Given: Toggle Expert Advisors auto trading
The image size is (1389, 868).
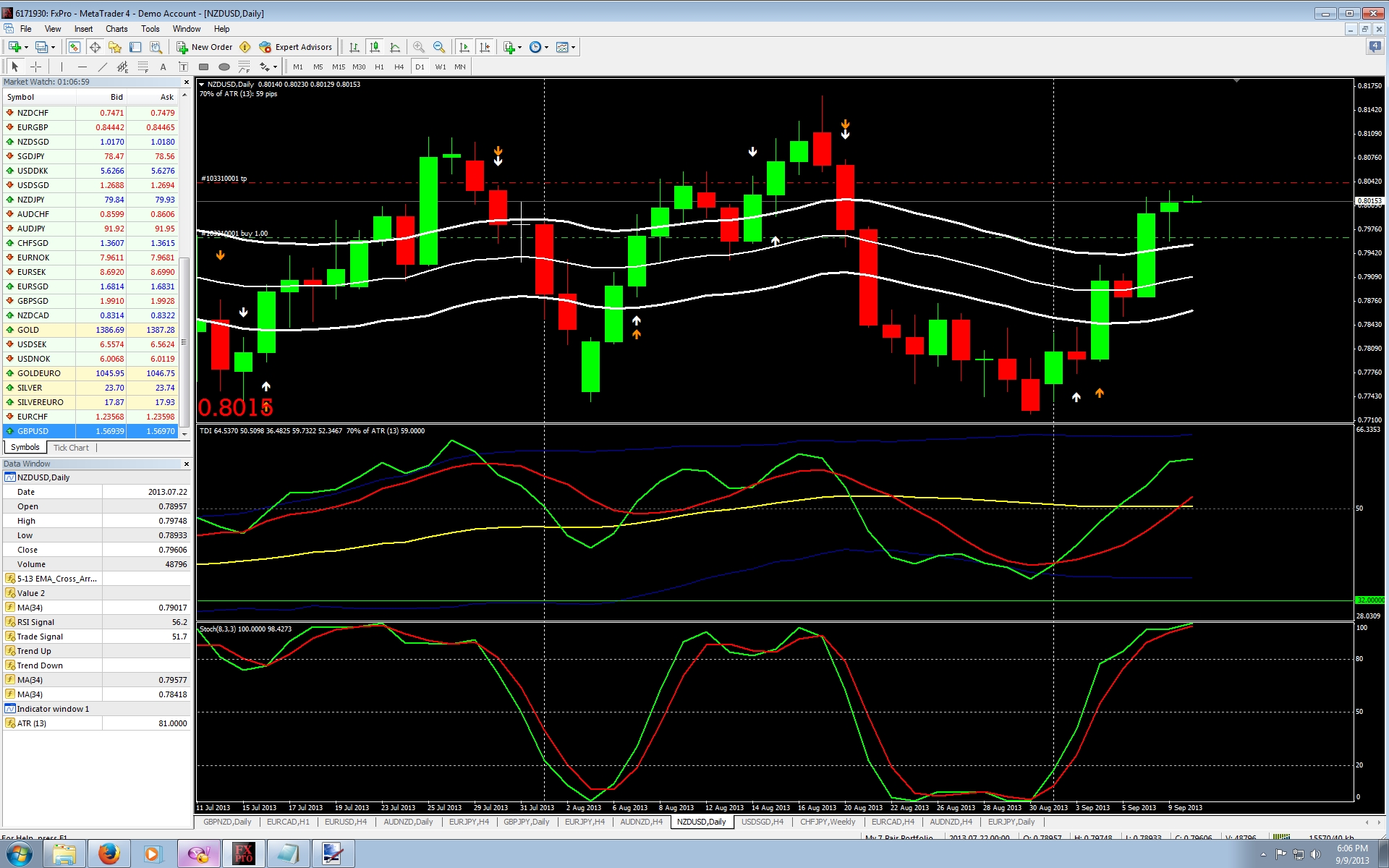Looking at the screenshot, I should point(296,47).
